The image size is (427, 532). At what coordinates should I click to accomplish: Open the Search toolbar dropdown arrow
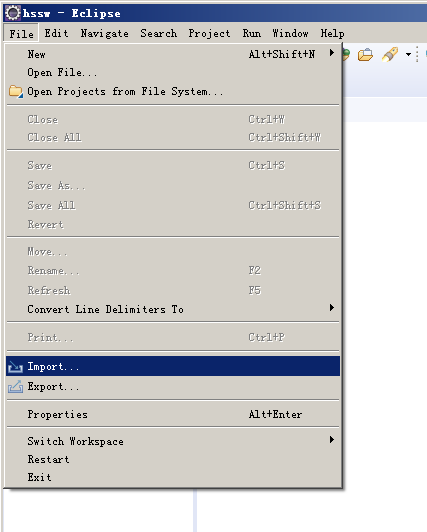click(x=409, y=54)
